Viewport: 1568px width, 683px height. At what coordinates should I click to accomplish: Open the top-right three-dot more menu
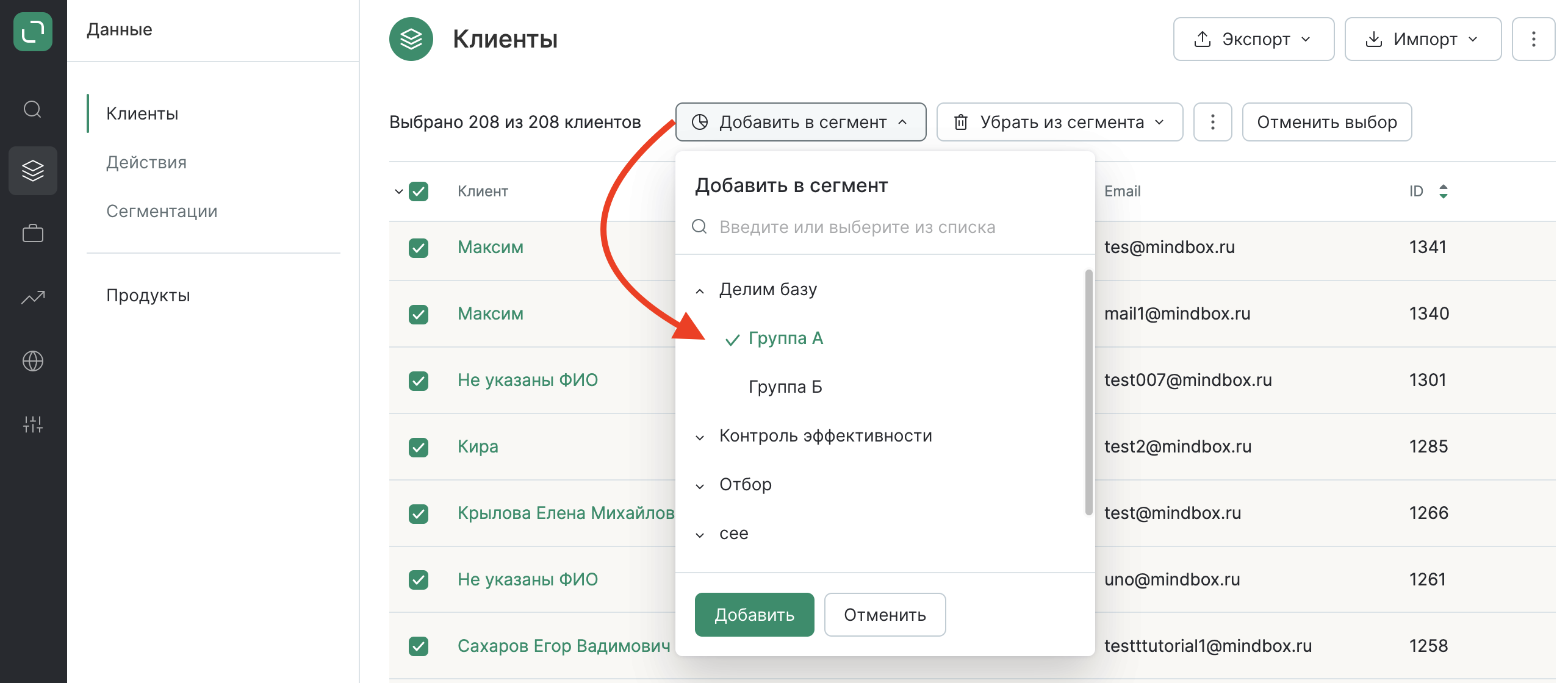[x=1533, y=39]
